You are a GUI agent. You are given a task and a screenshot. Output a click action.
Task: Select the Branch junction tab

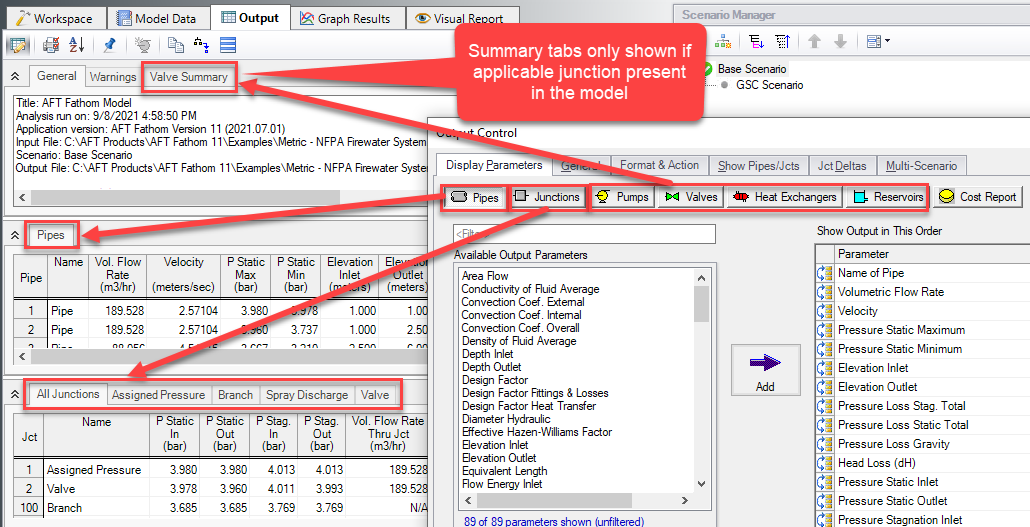pyautogui.click(x=235, y=395)
